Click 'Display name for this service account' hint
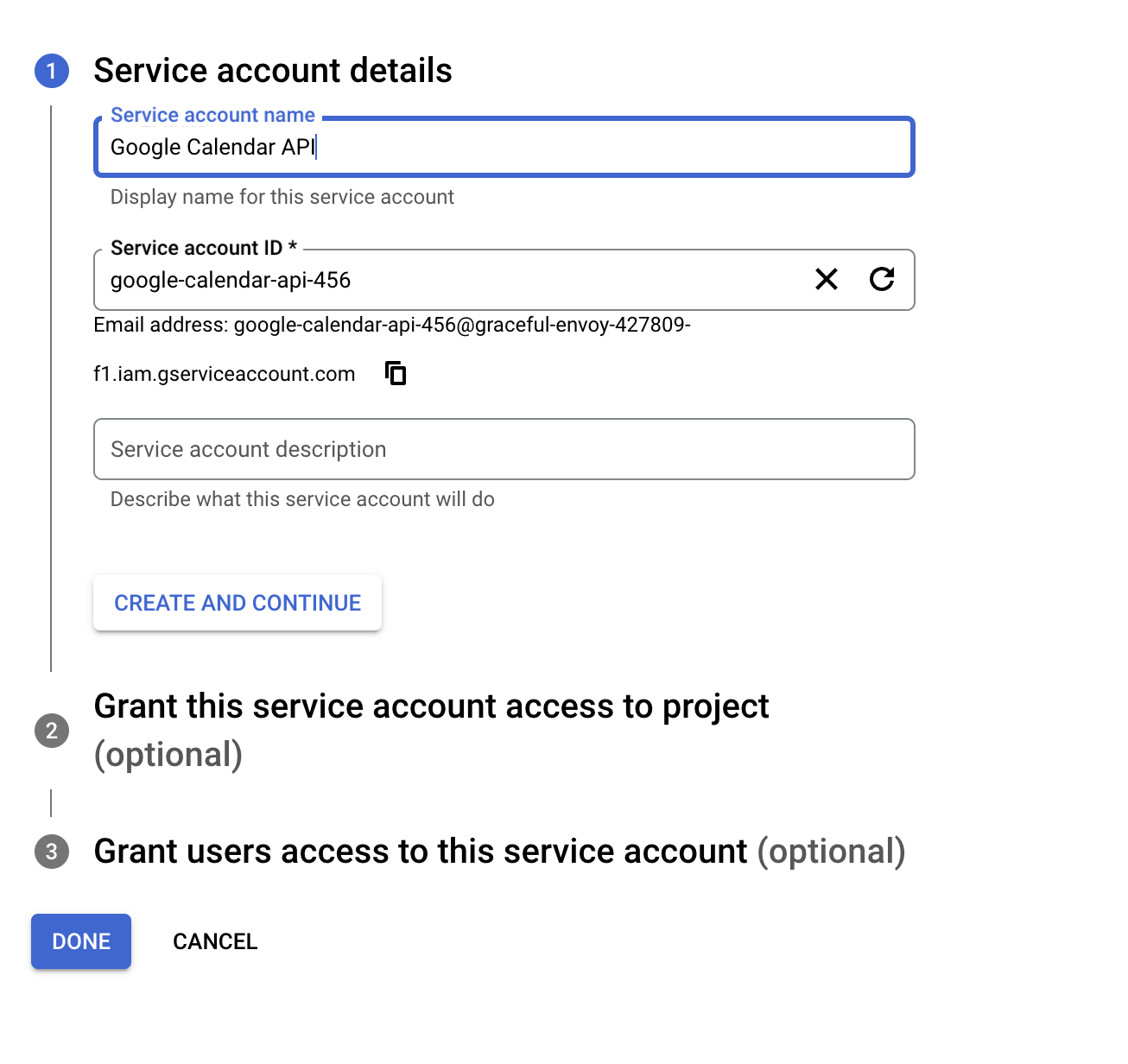 [282, 197]
